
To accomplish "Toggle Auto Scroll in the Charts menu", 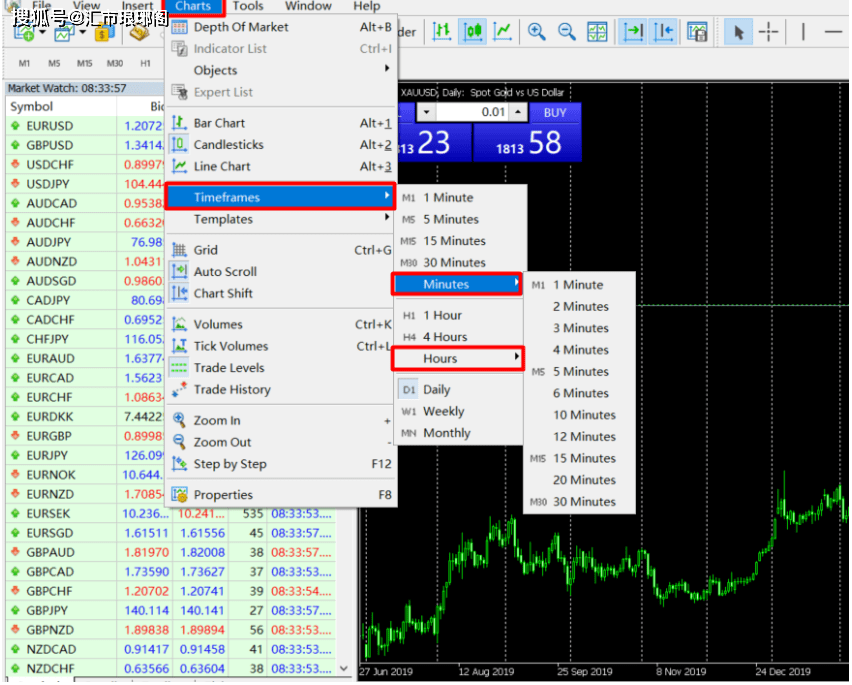I will [281, 272].
